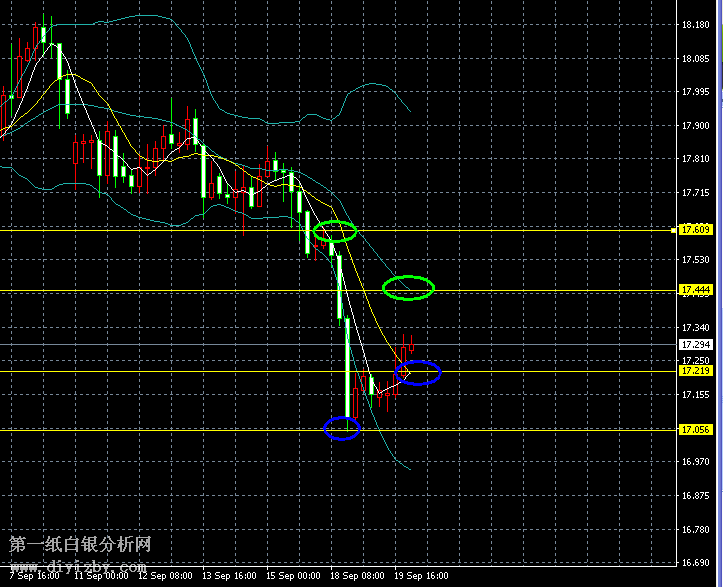Select the blue ellipse at the 17.219 level
The width and height of the screenshot is (723, 587).
(418, 373)
